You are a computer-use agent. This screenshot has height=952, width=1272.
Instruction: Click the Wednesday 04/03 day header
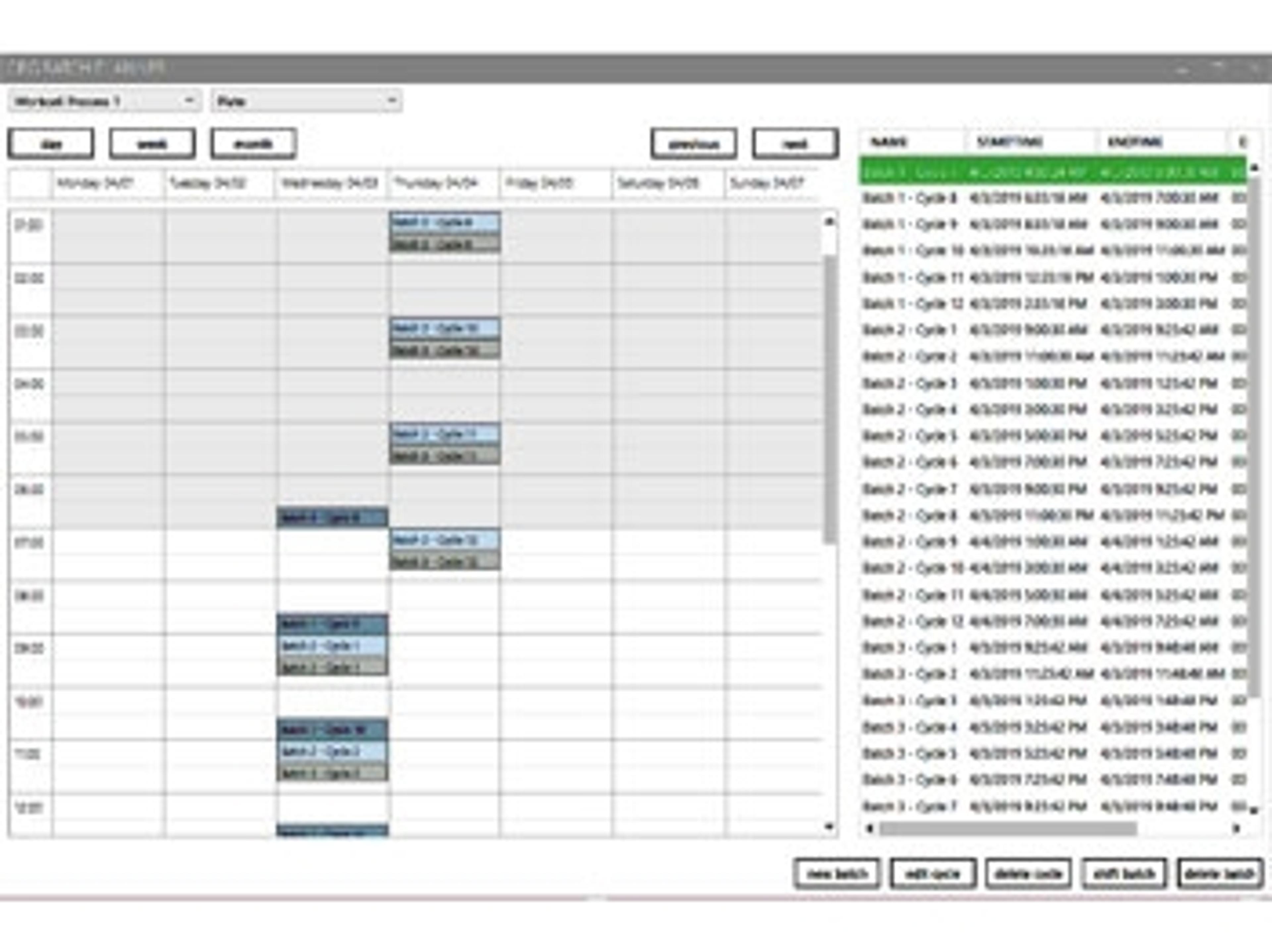[330, 183]
